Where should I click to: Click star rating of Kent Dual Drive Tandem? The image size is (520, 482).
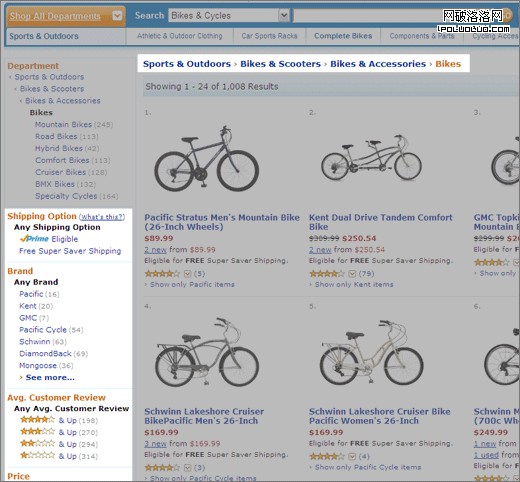point(327,274)
